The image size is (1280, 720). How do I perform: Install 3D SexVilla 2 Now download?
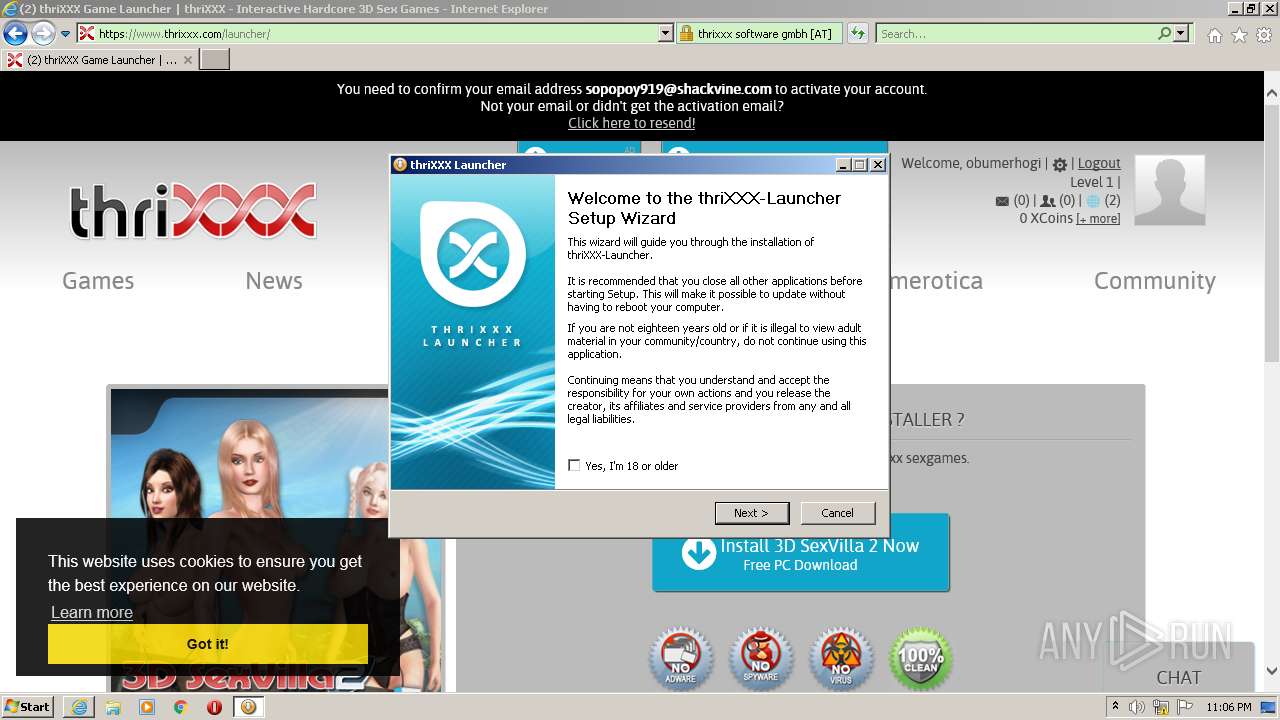801,553
